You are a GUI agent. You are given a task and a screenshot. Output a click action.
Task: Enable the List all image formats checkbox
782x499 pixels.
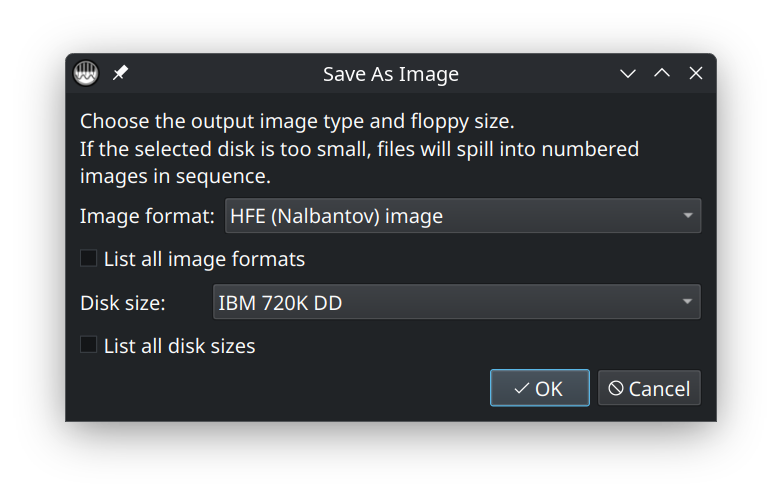click(89, 259)
